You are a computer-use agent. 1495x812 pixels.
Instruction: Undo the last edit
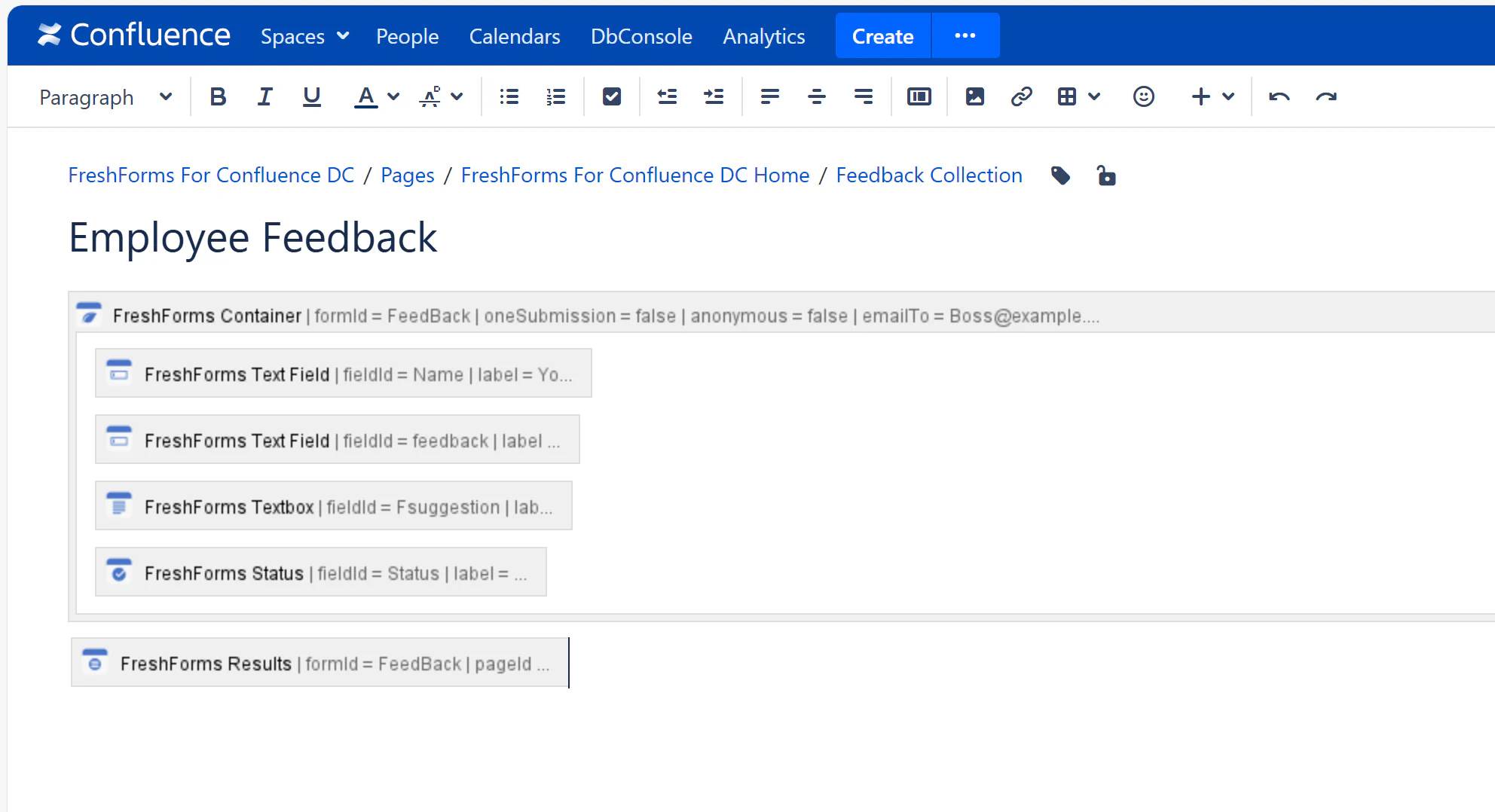(1279, 97)
